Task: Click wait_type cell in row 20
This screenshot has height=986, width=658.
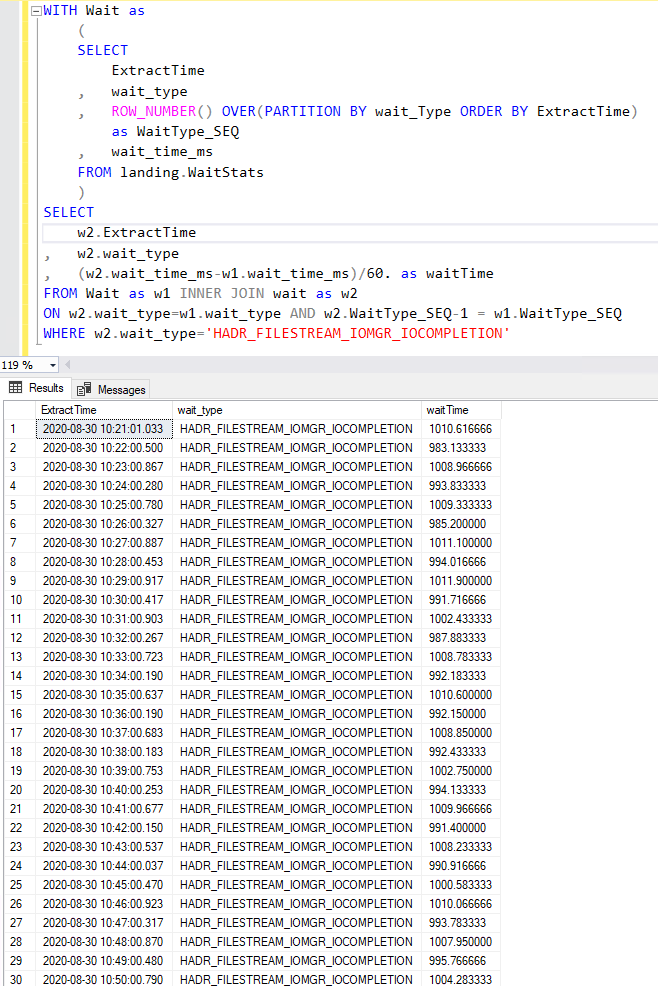Action: [296, 790]
